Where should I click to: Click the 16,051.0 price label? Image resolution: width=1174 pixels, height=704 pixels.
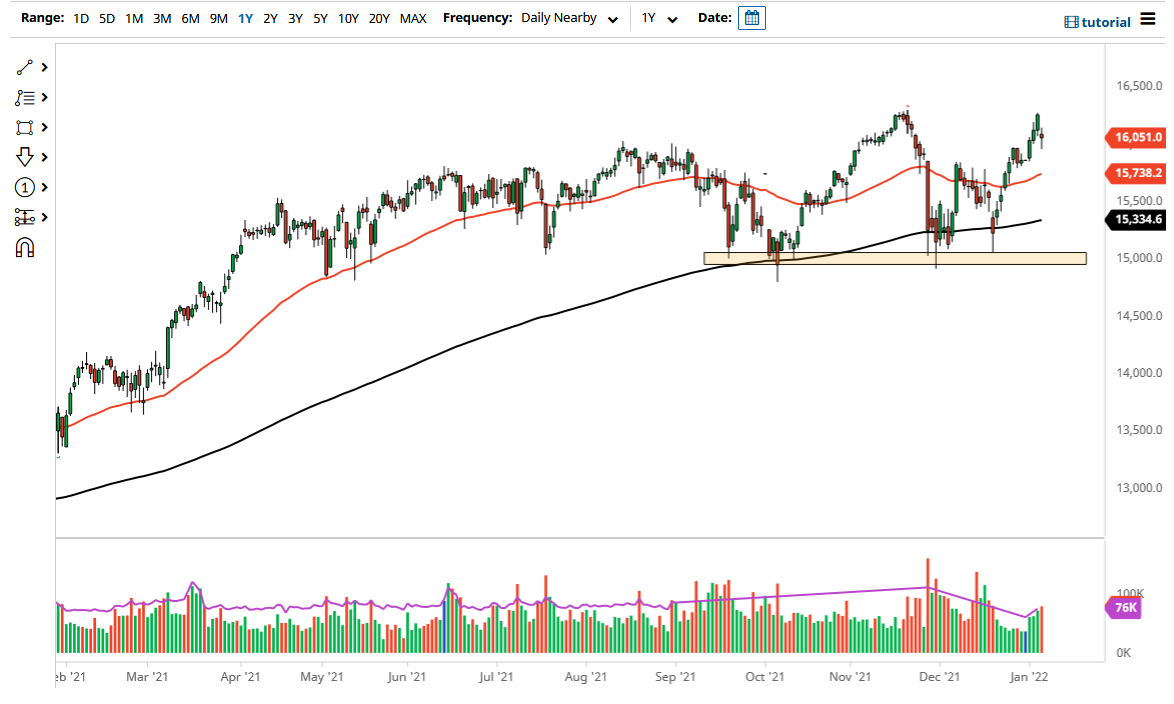click(x=1135, y=137)
